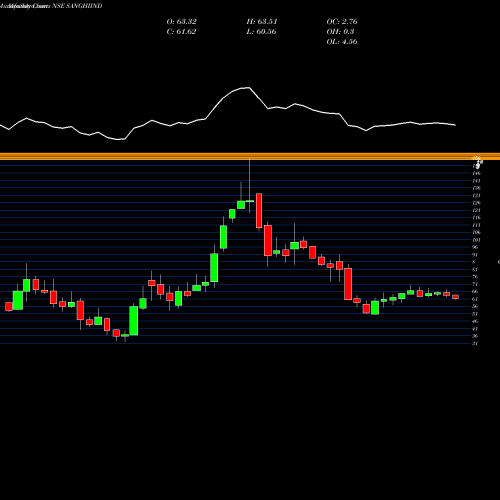
Task: Click the last red candle on the chart
Action: click(455, 297)
